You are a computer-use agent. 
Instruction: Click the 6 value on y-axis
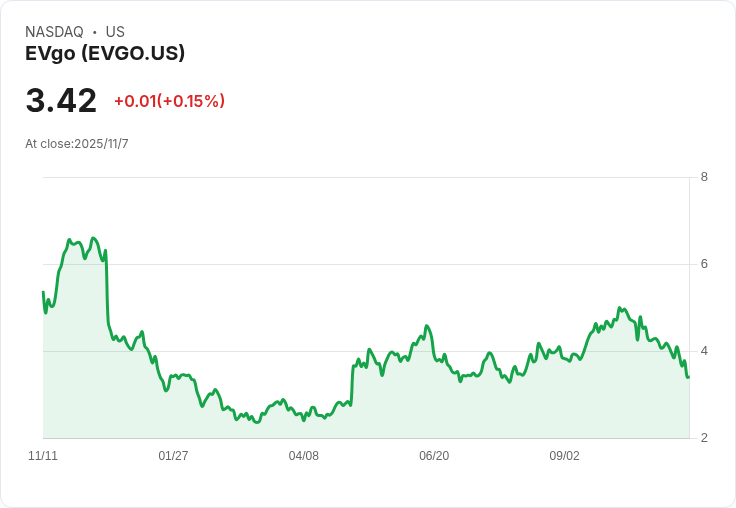pos(705,264)
